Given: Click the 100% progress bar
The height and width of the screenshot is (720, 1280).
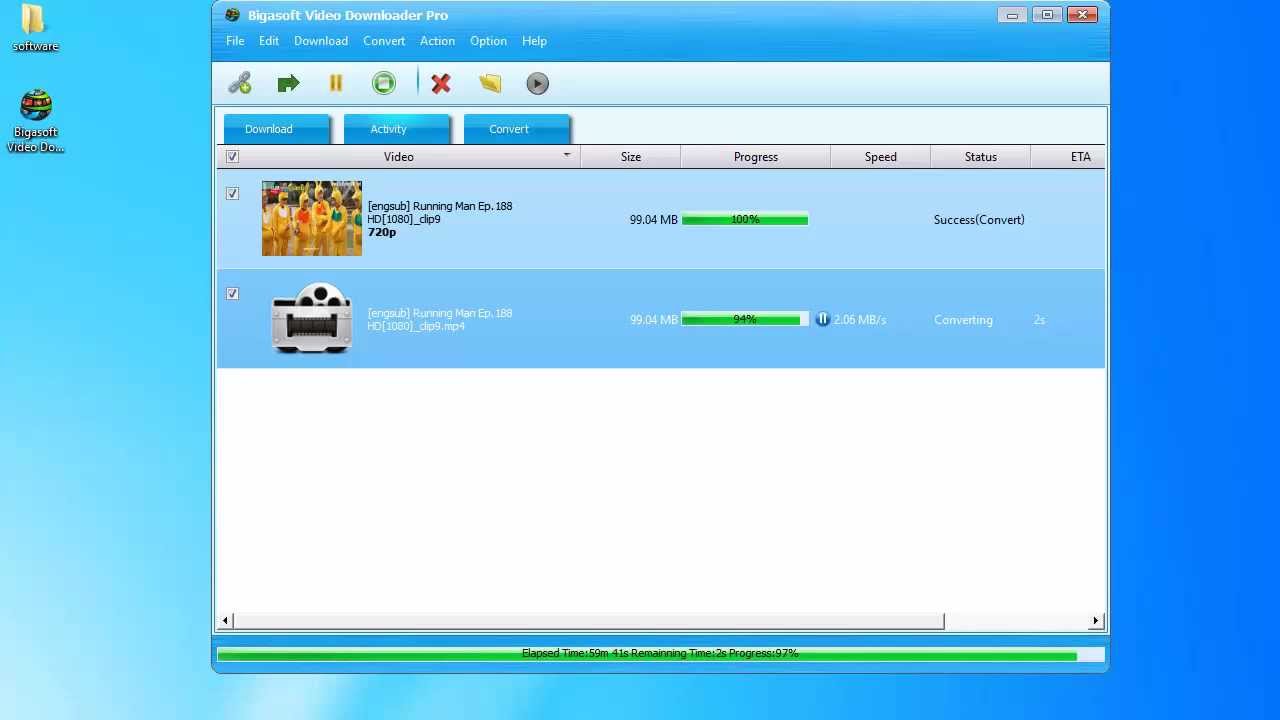Looking at the screenshot, I should [745, 219].
